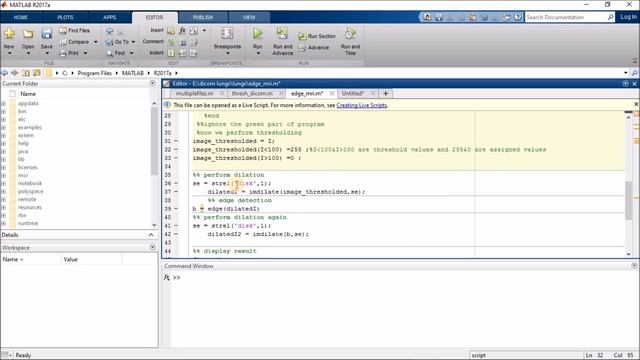Click the Command Window prompt
This screenshot has width=640, height=360.
coord(176,278)
